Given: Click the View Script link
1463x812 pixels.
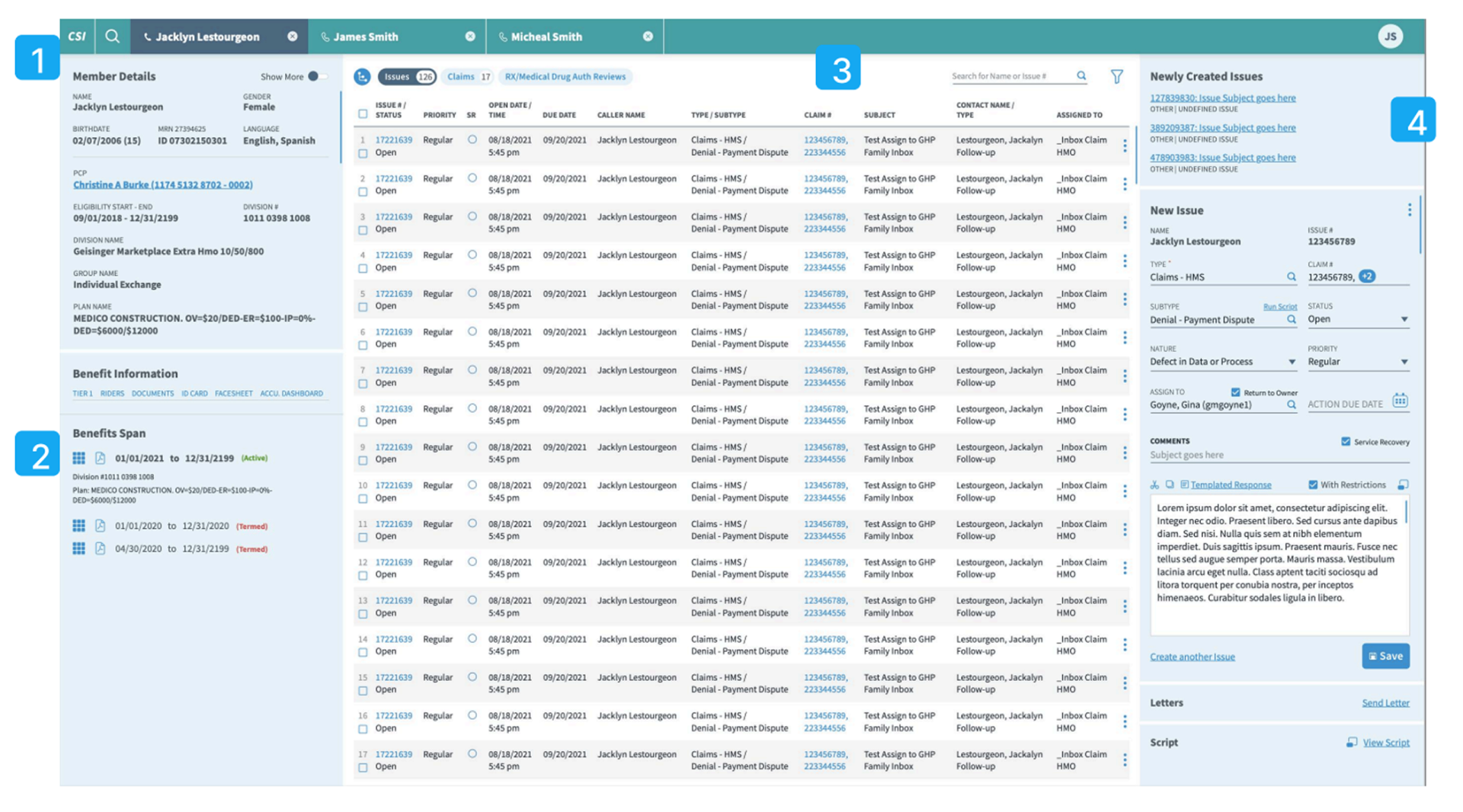Looking at the screenshot, I should click(1386, 742).
